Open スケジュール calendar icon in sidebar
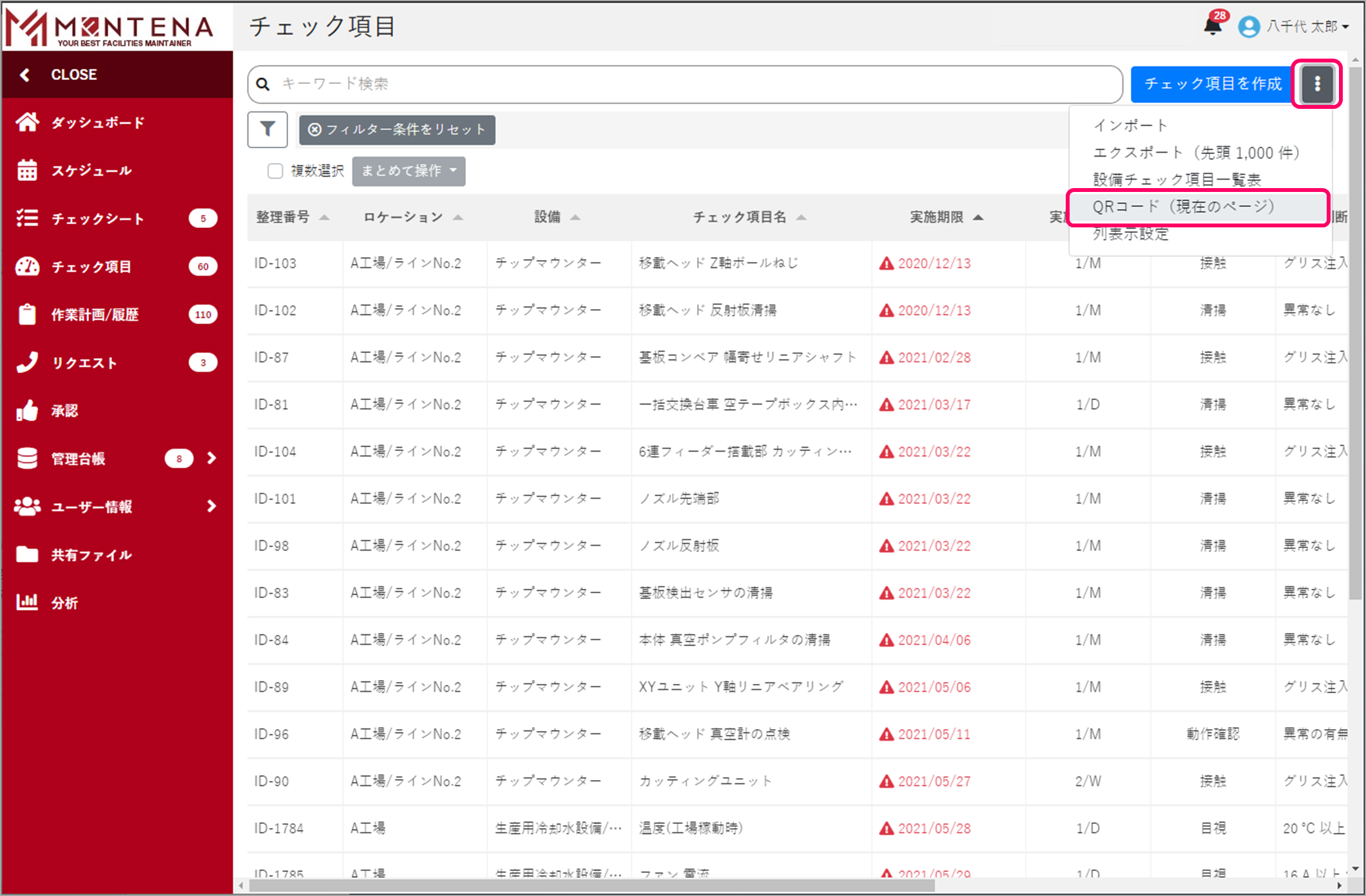The height and width of the screenshot is (896, 1366). pyautogui.click(x=27, y=171)
